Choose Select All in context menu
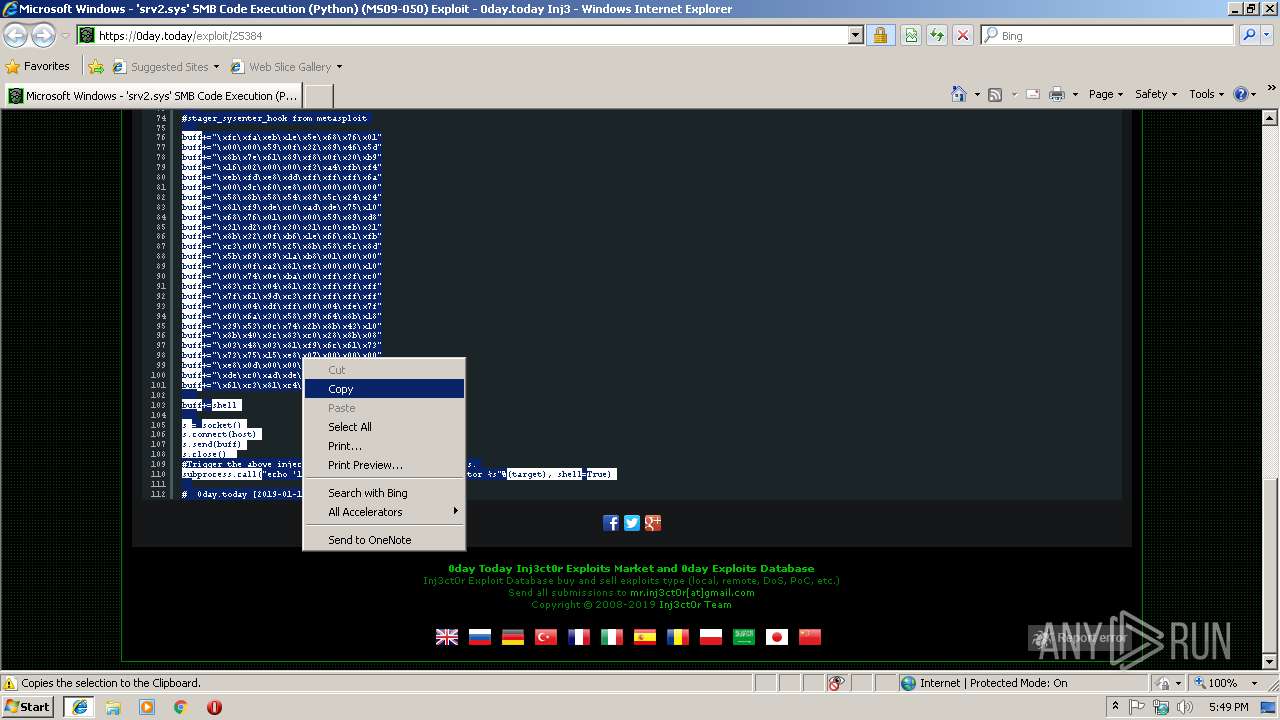 coord(384,427)
